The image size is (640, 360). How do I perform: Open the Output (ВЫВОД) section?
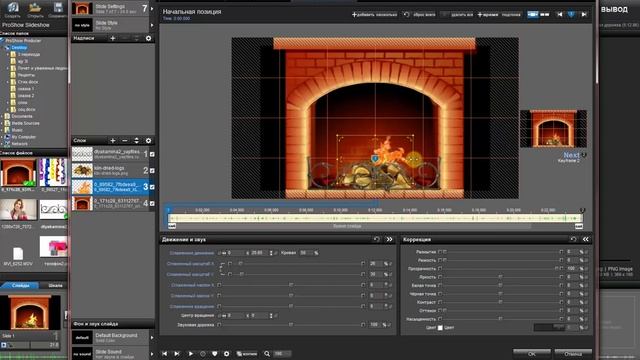(x=614, y=9)
